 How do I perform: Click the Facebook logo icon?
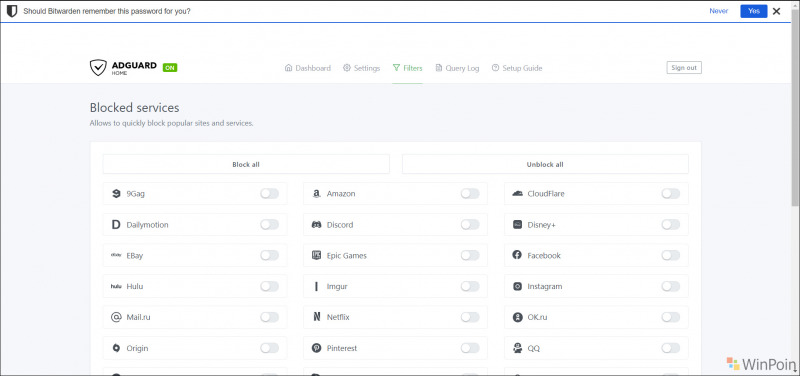click(x=517, y=256)
